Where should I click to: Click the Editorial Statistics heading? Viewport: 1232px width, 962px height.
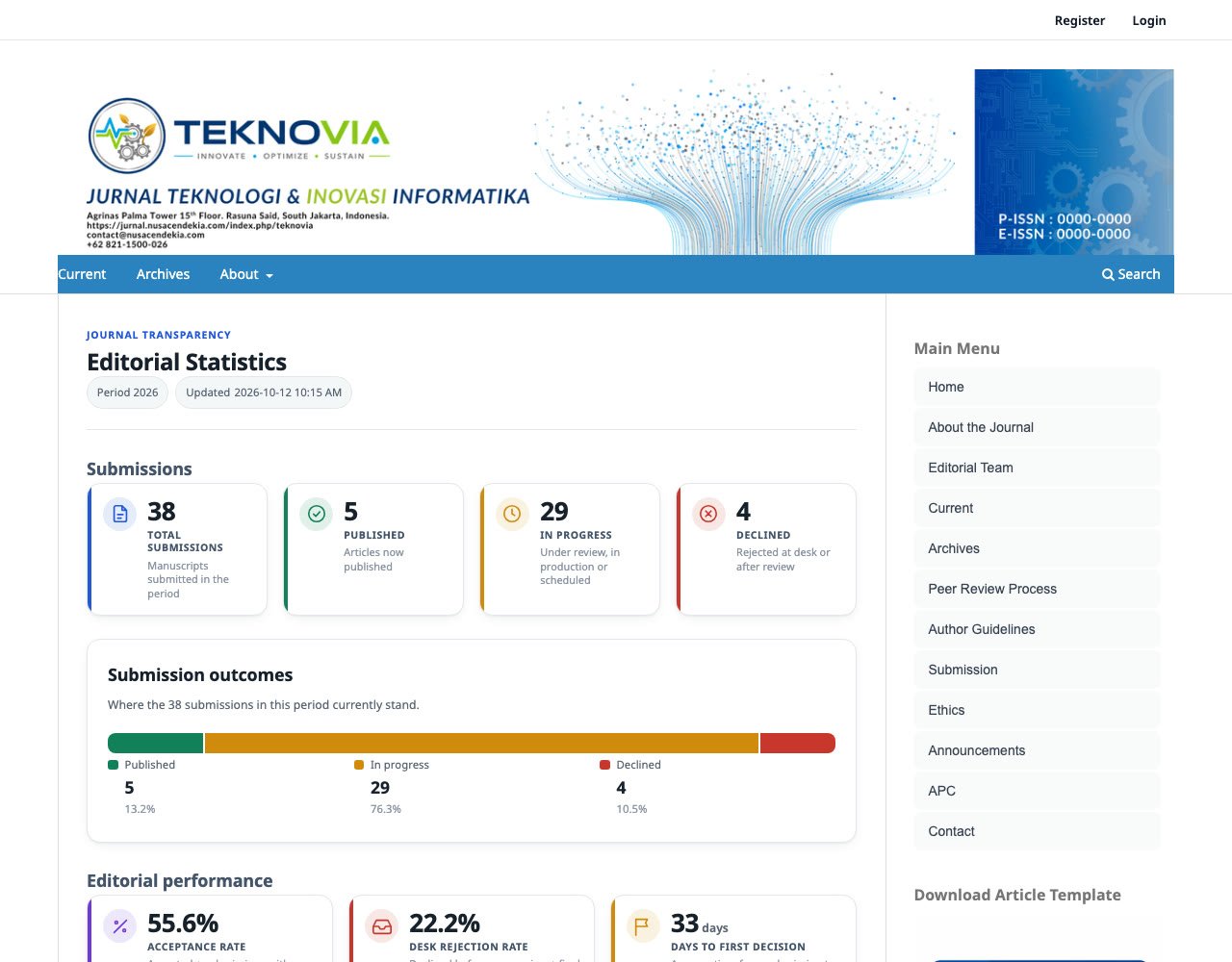[x=187, y=363]
